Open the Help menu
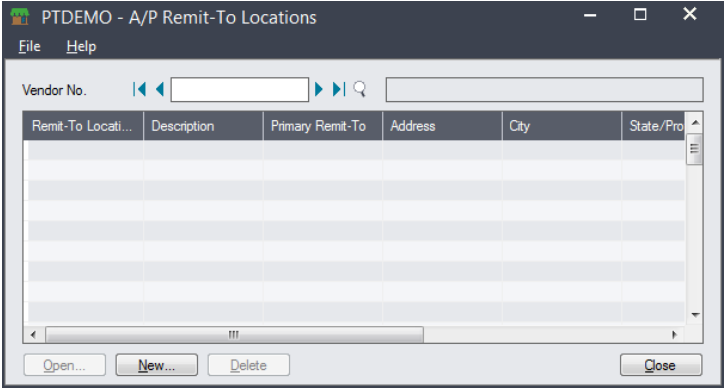 pyautogui.click(x=81, y=46)
